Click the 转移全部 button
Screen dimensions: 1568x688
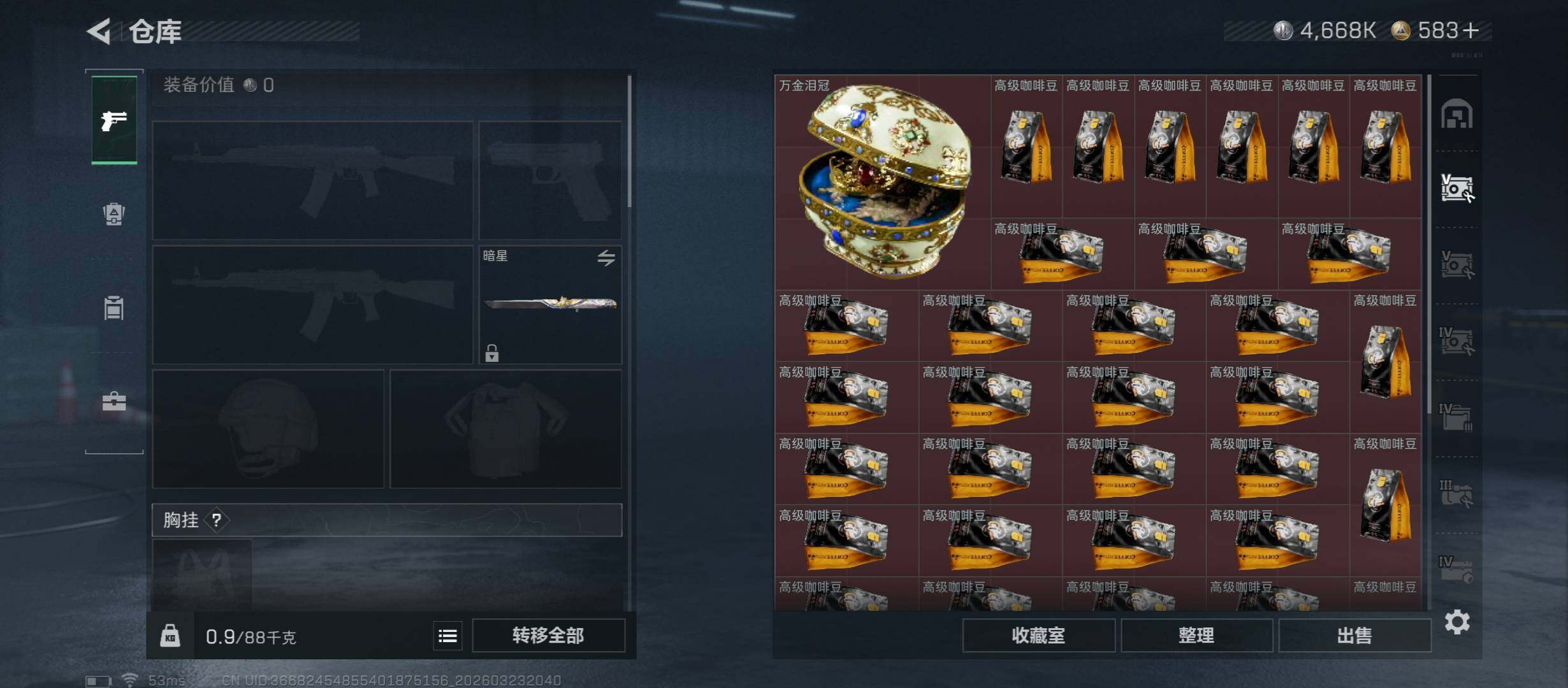click(x=548, y=635)
